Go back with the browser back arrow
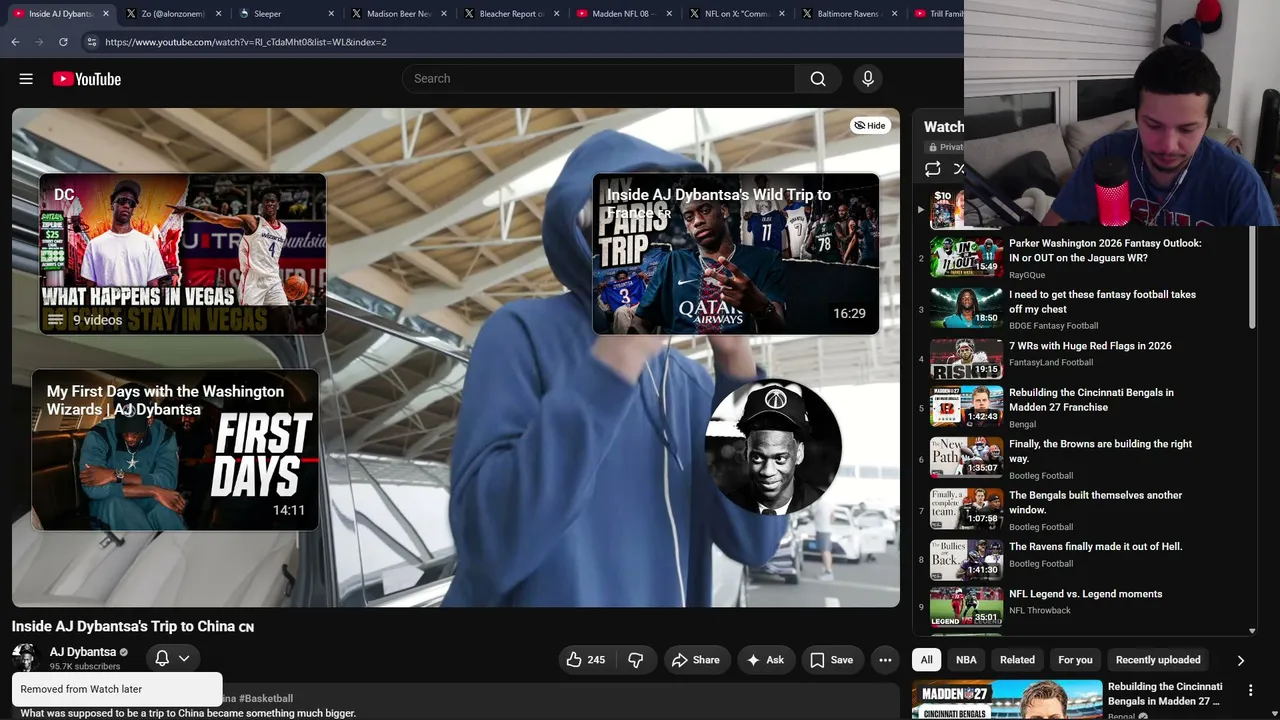Viewport: 1280px width, 720px height. pos(15,42)
